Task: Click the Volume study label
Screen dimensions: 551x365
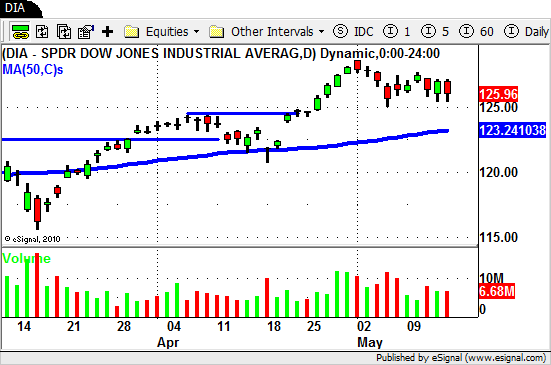Action: (x=26, y=259)
